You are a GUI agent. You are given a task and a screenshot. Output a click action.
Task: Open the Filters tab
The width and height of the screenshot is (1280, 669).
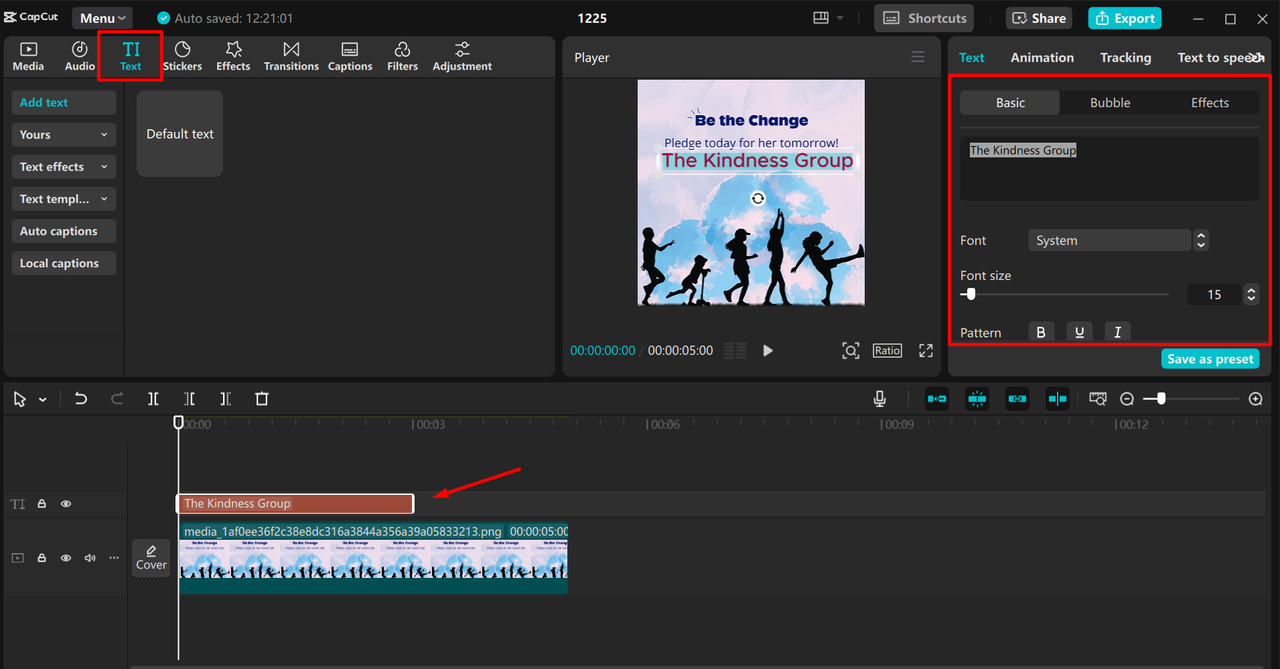point(402,57)
